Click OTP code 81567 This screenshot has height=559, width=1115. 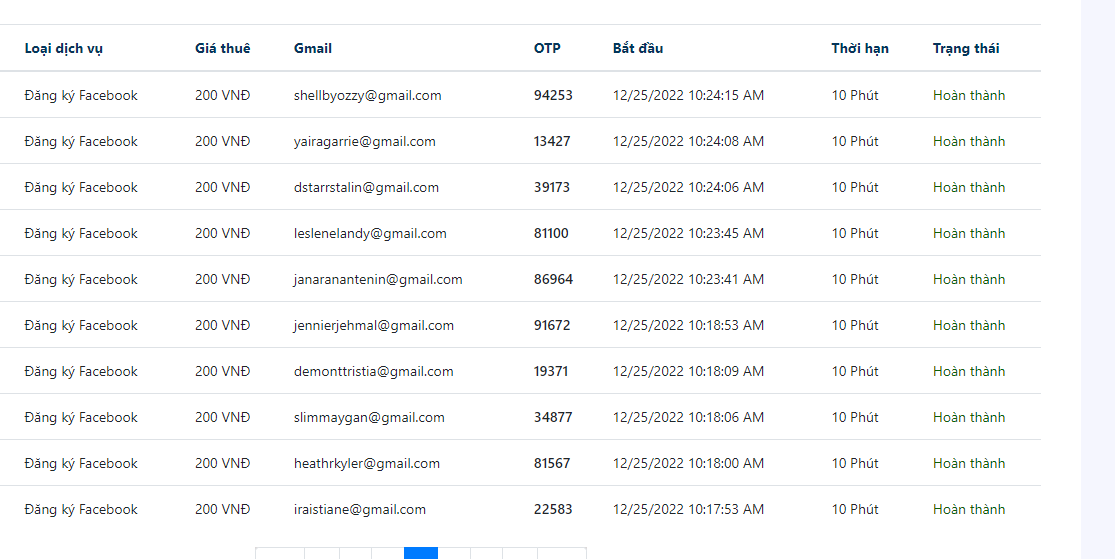pos(552,464)
